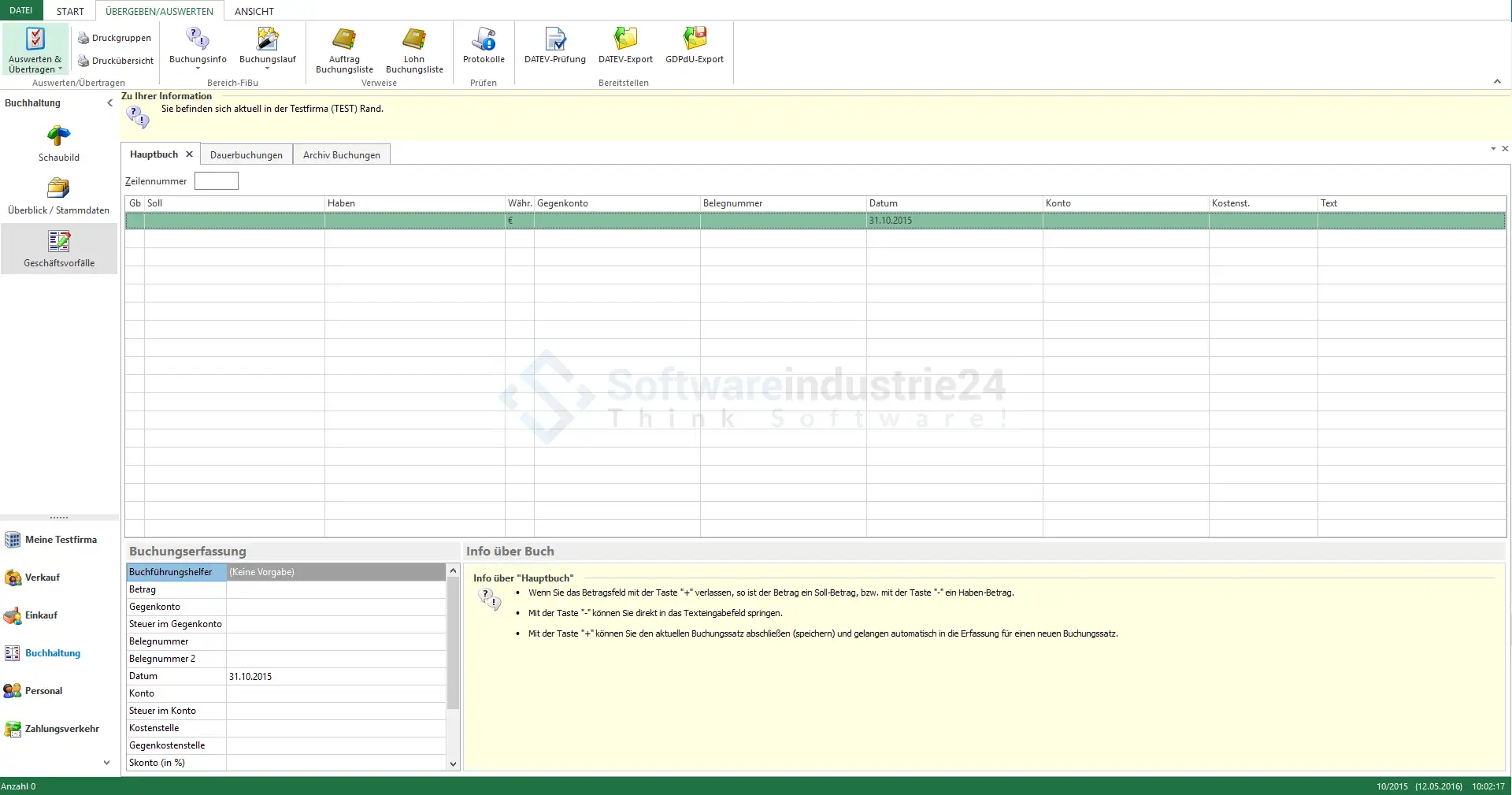Open the Druckgruppen button
The height and width of the screenshot is (795, 1512).
coord(115,38)
